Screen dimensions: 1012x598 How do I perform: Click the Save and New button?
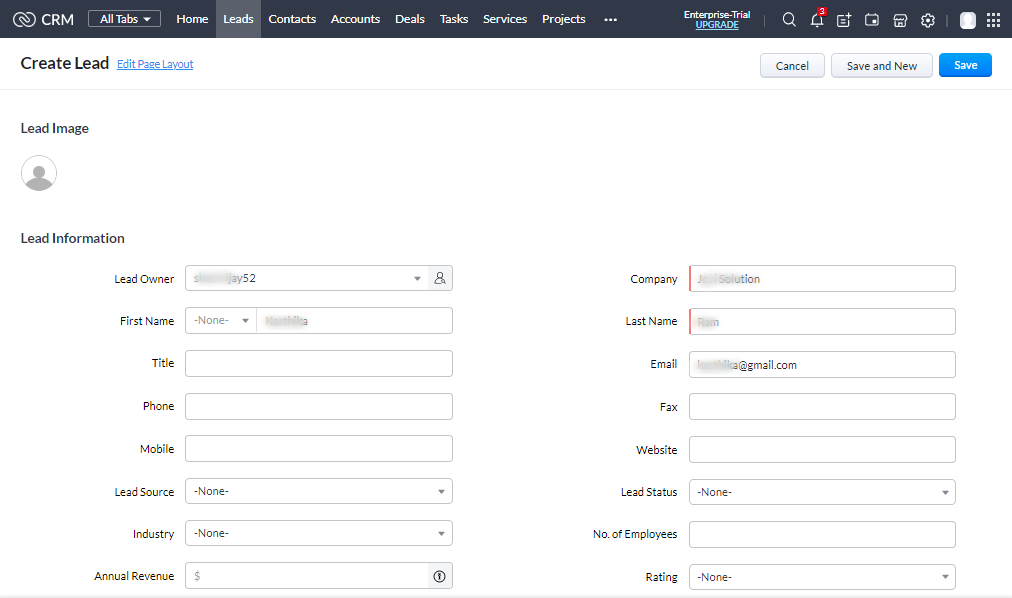[881, 66]
